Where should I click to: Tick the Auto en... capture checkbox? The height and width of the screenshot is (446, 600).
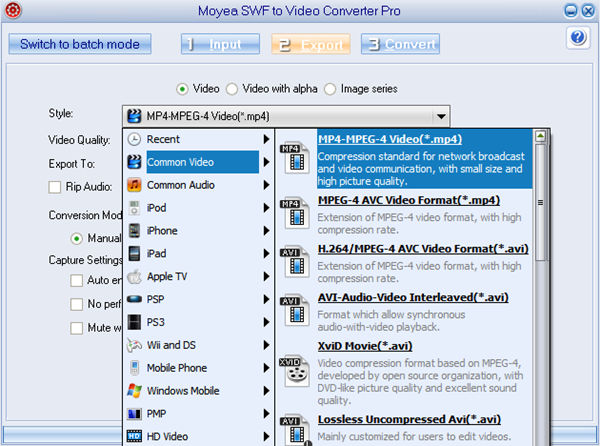77,280
